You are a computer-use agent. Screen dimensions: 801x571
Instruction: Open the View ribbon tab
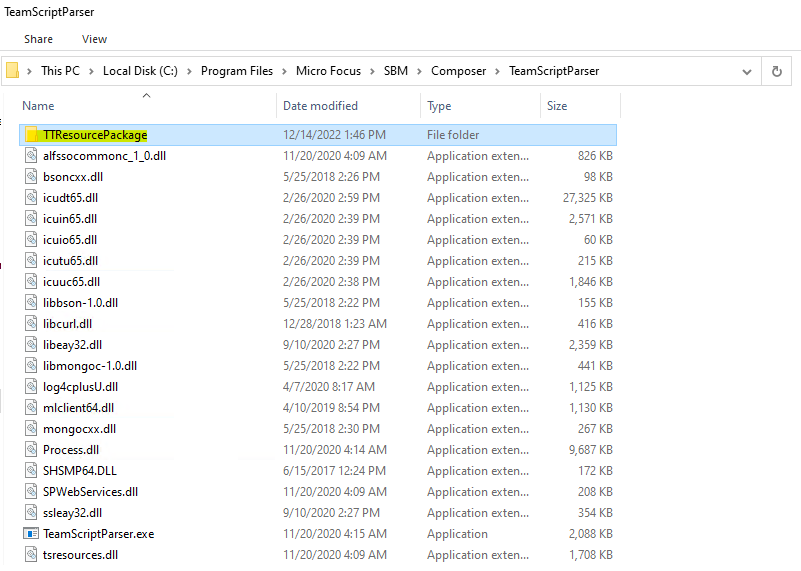click(x=95, y=39)
